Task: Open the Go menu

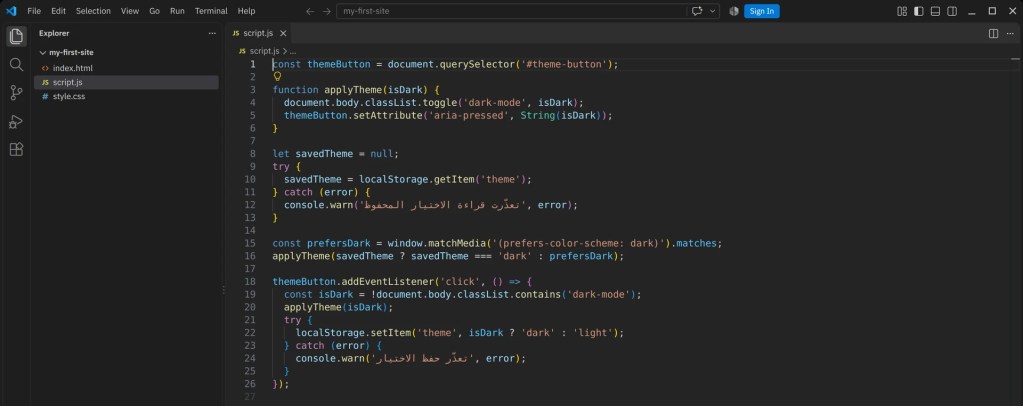Action: [155, 11]
